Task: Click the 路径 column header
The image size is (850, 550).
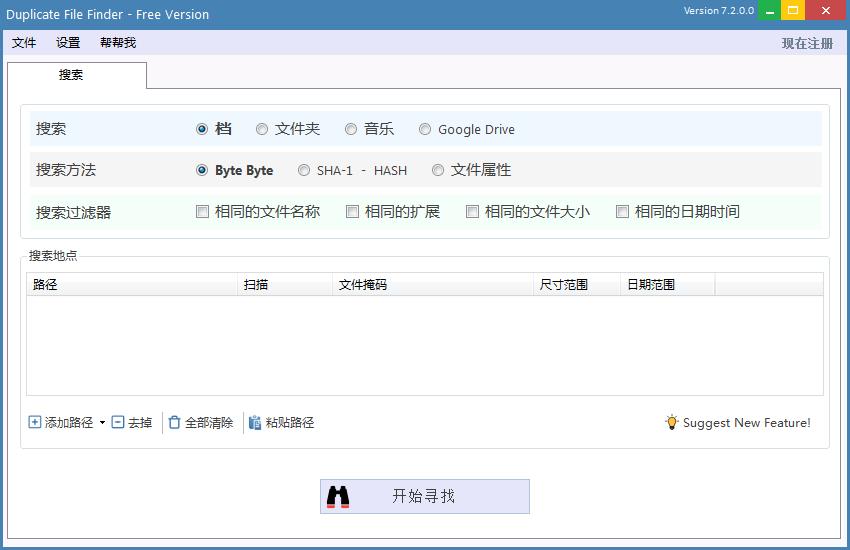Action: 132,284
